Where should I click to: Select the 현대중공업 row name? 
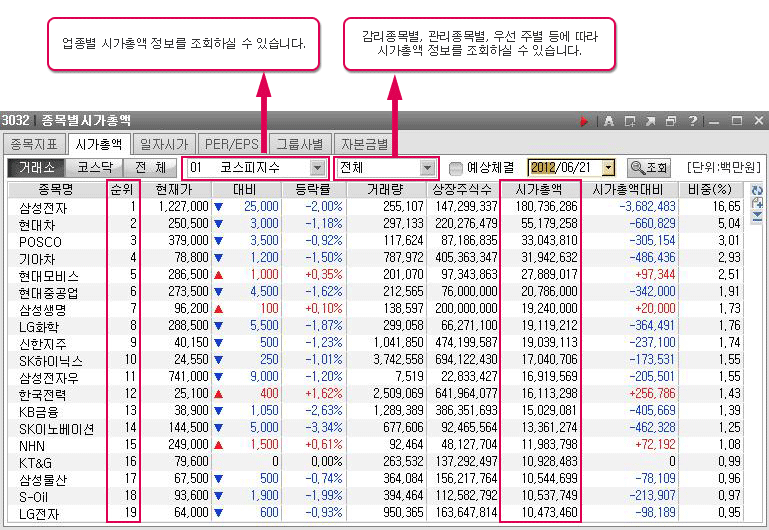point(48,293)
